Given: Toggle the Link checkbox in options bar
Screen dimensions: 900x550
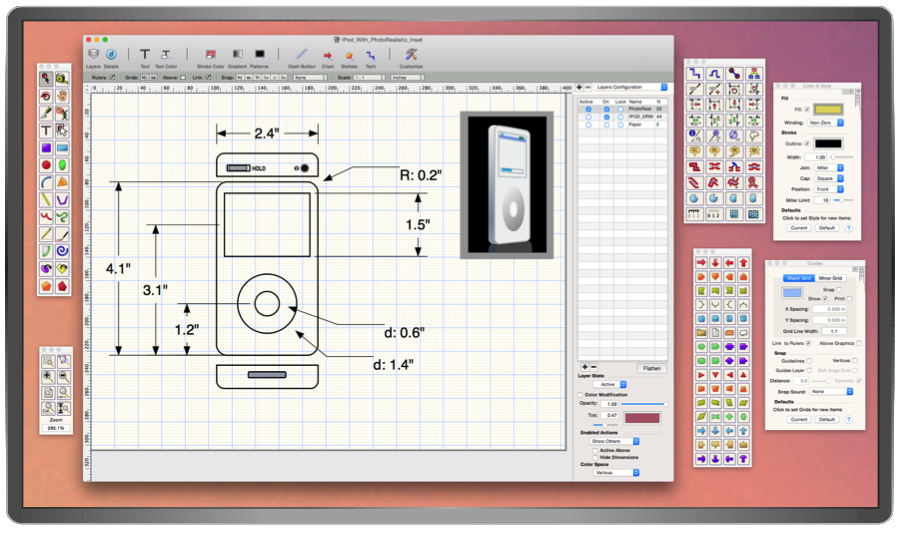Looking at the screenshot, I should [x=208, y=77].
